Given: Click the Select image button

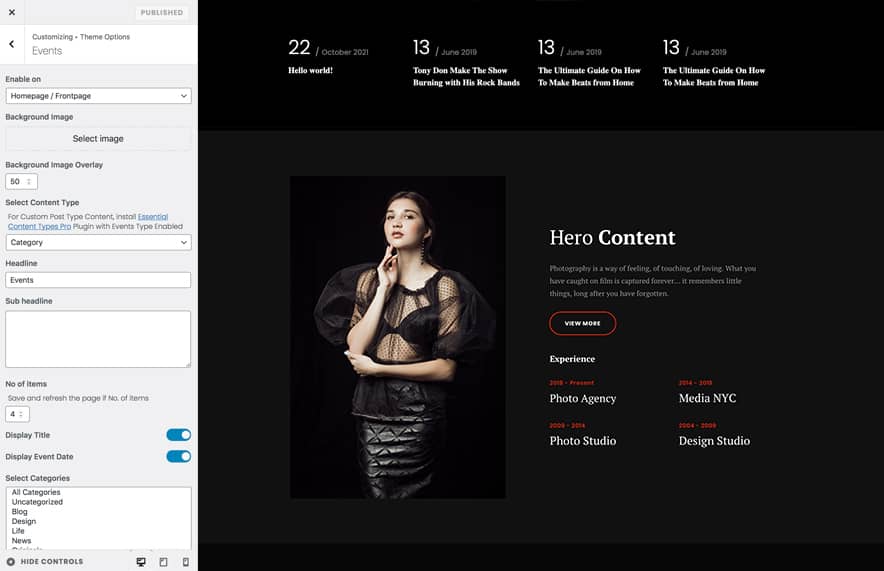Looking at the screenshot, I should tap(98, 139).
